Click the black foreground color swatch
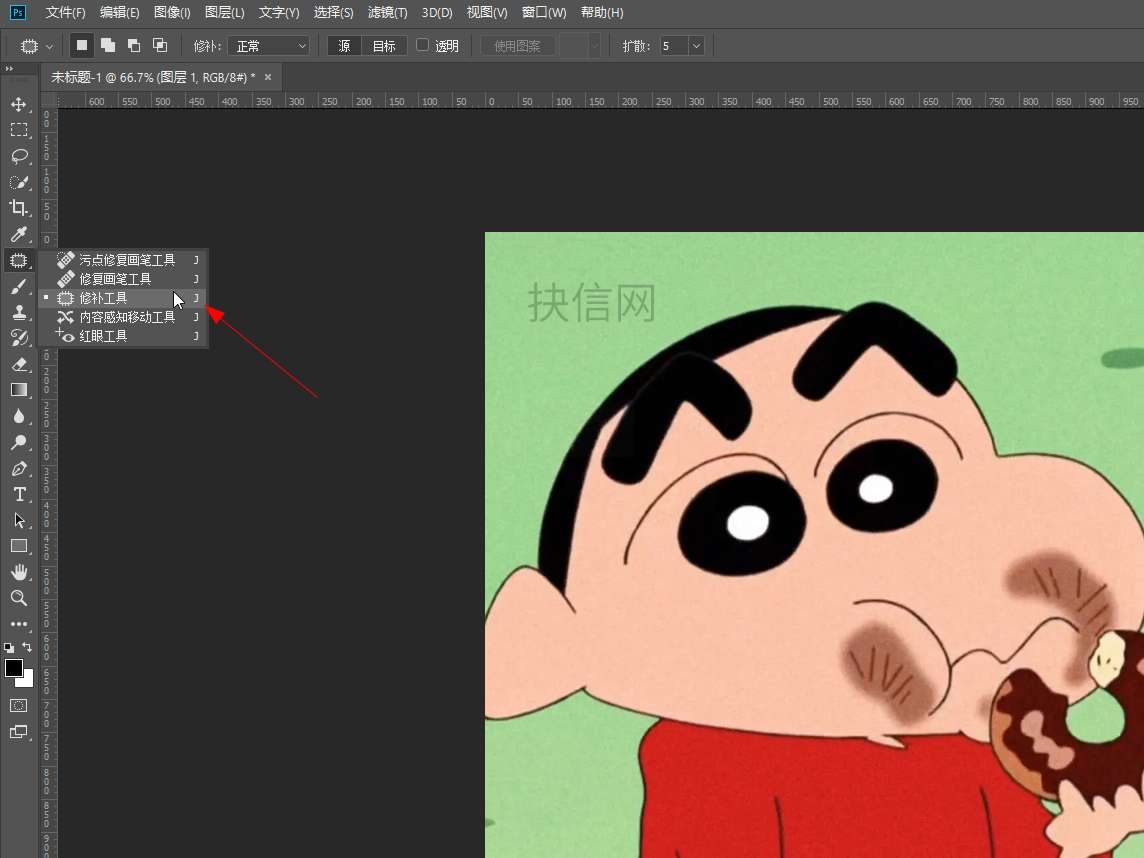Screen dimensions: 1144x858 point(13,668)
